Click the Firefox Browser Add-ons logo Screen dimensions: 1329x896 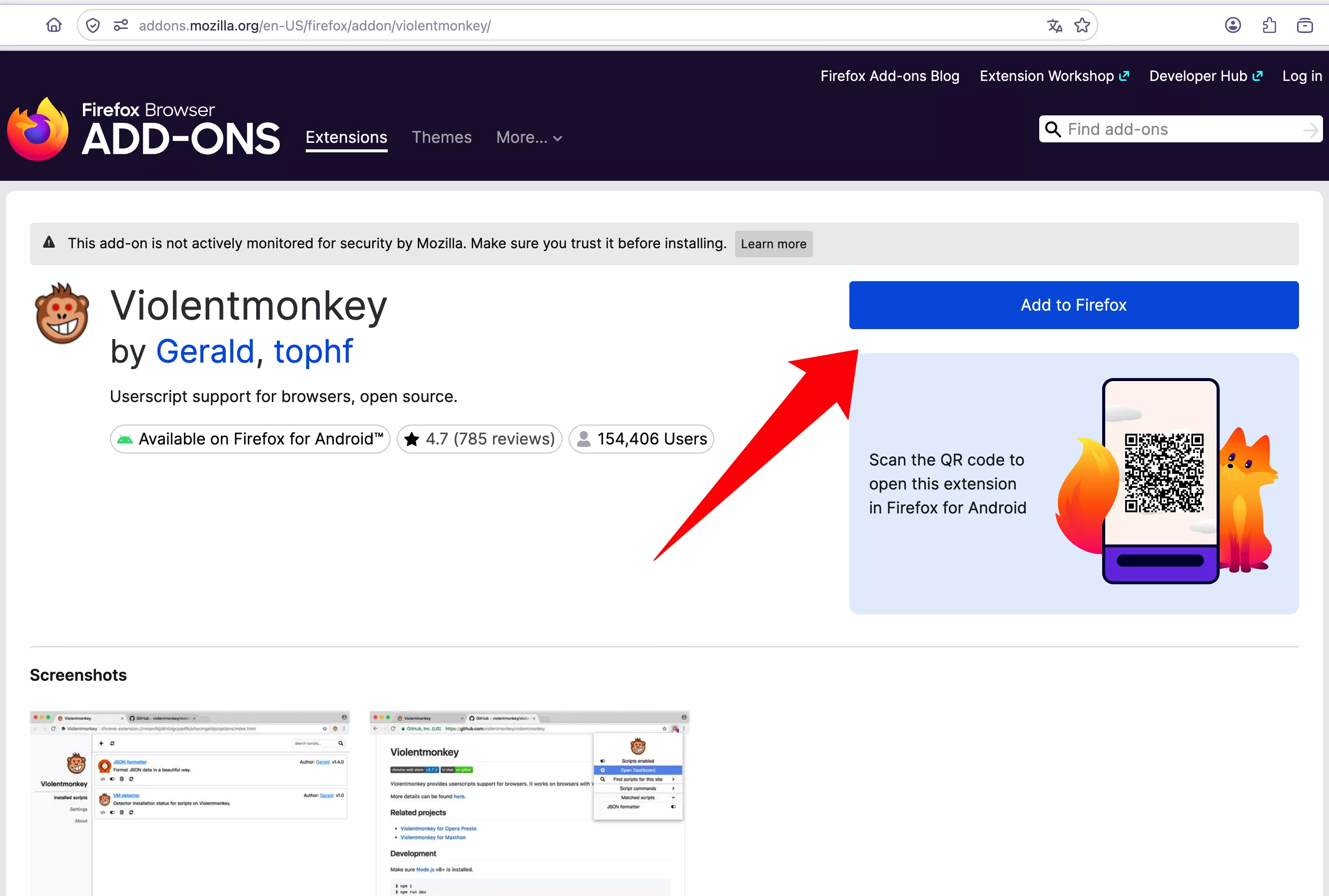(x=143, y=128)
